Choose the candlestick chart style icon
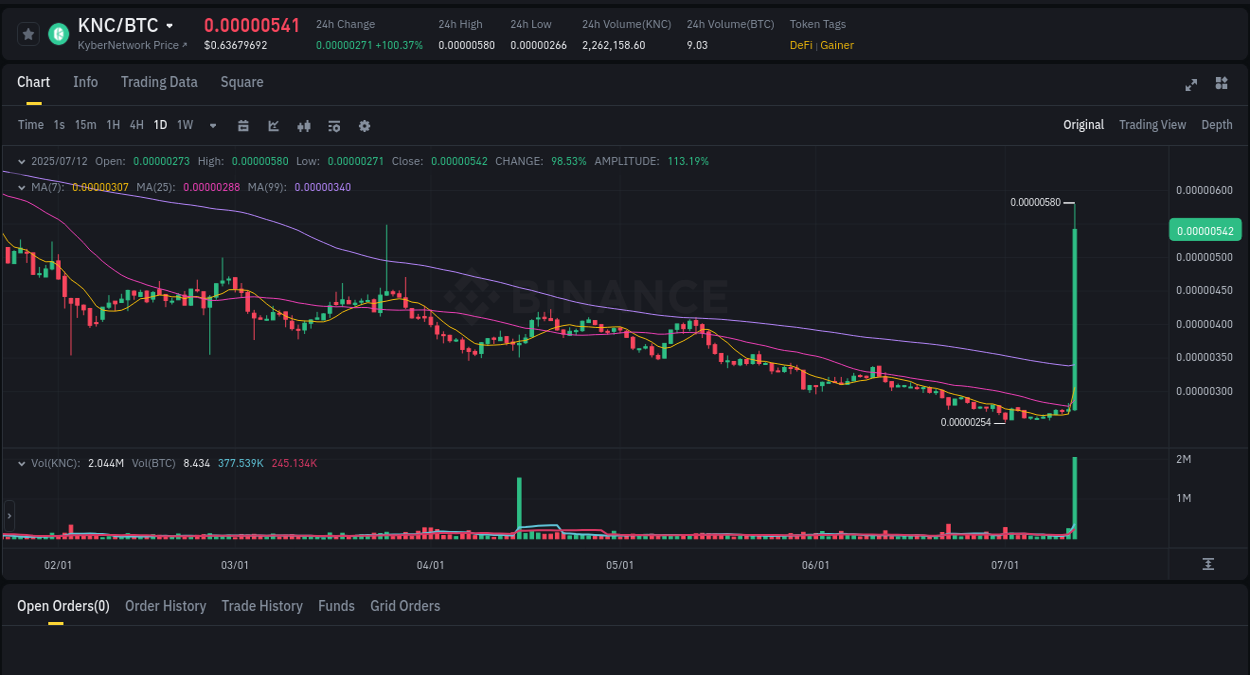The height and width of the screenshot is (675, 1250). coord(303,125)
